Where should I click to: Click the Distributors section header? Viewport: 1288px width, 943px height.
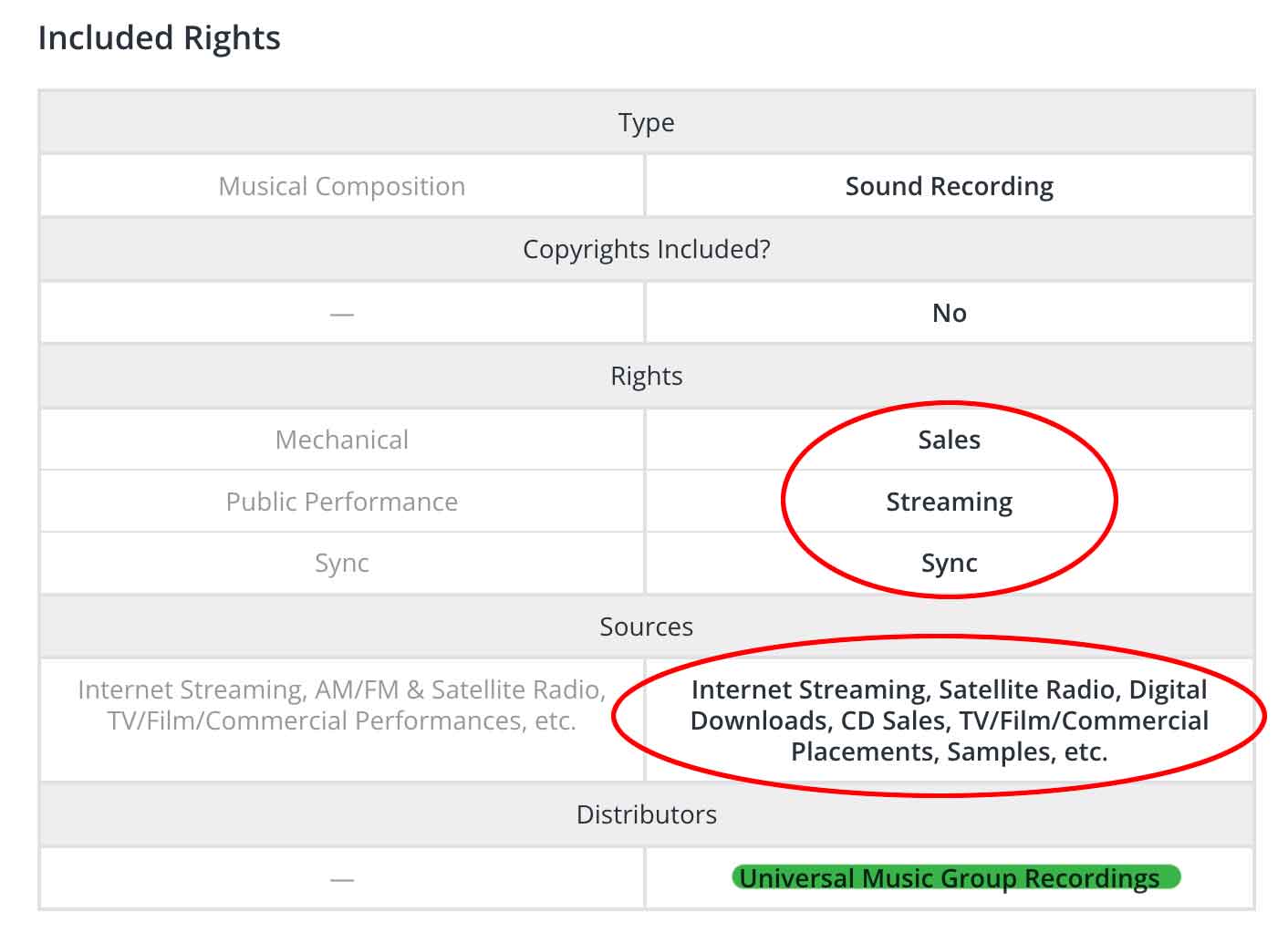point(646,814)
